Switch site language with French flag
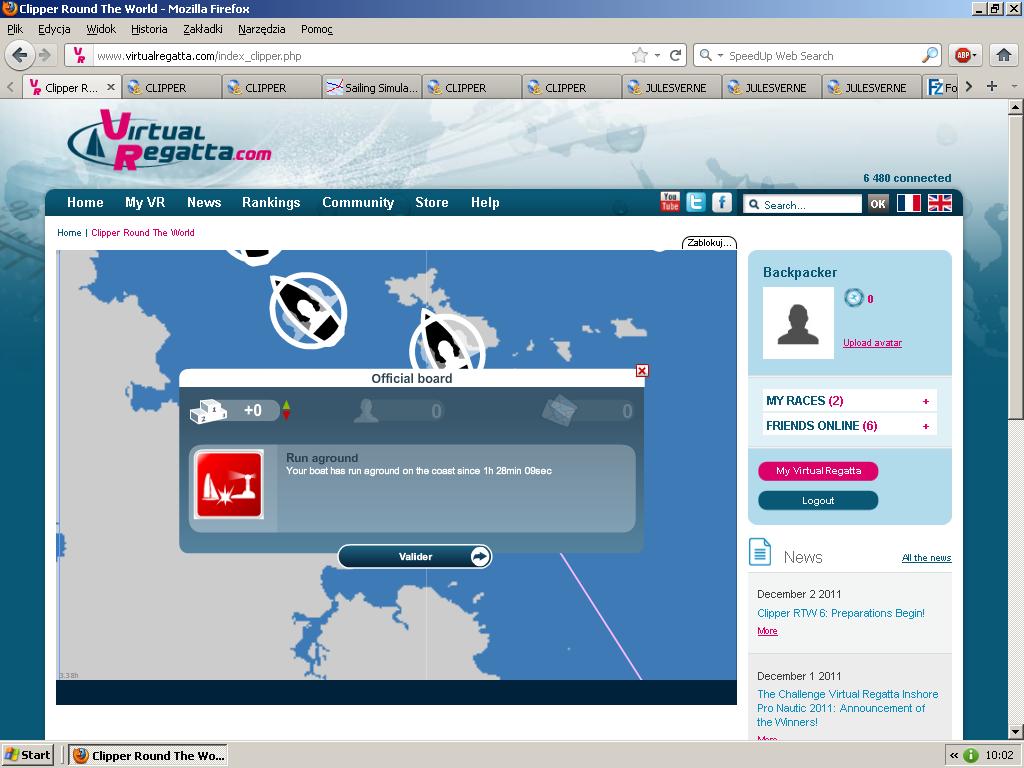Screen dimensions: 1024x768 908,203
